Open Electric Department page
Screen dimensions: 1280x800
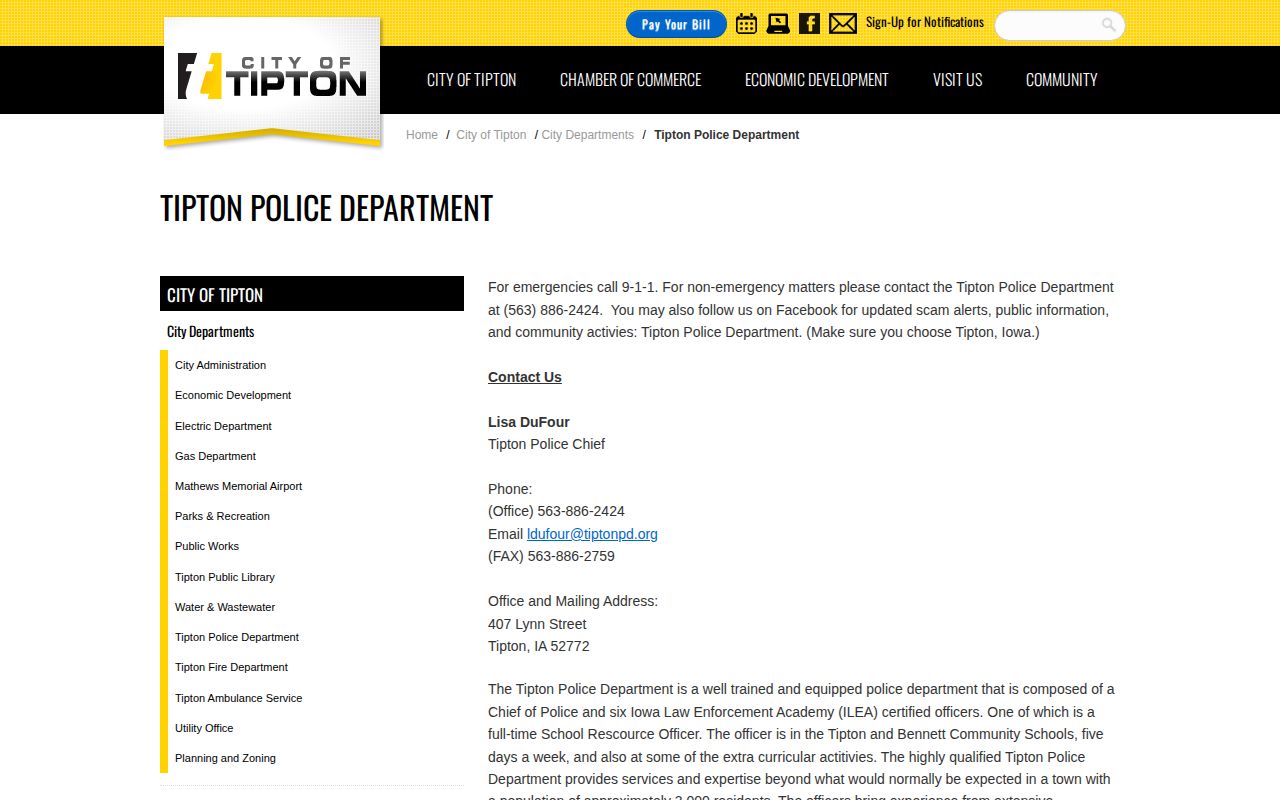click(x=223, y=426)
